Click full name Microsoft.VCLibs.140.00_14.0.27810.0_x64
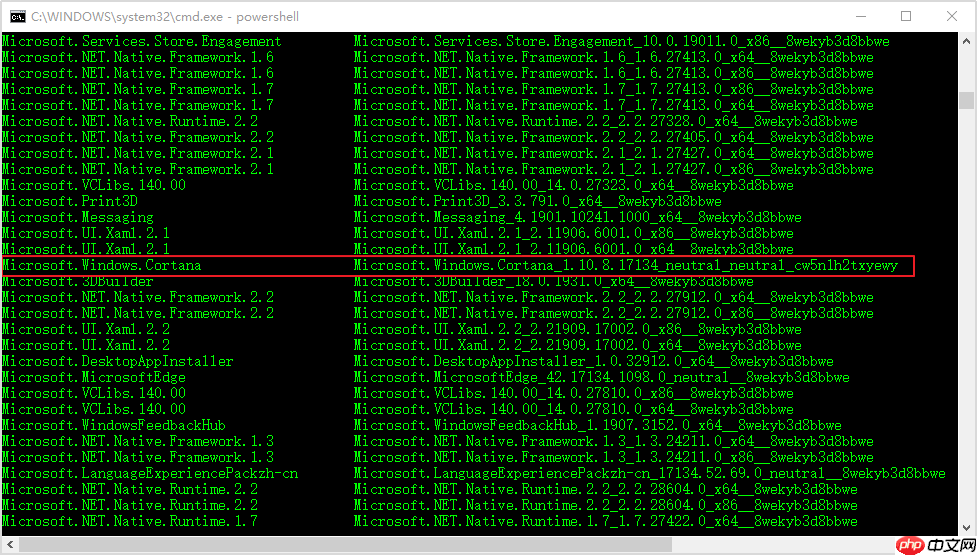977x555 pixels. tap(574, 409)
